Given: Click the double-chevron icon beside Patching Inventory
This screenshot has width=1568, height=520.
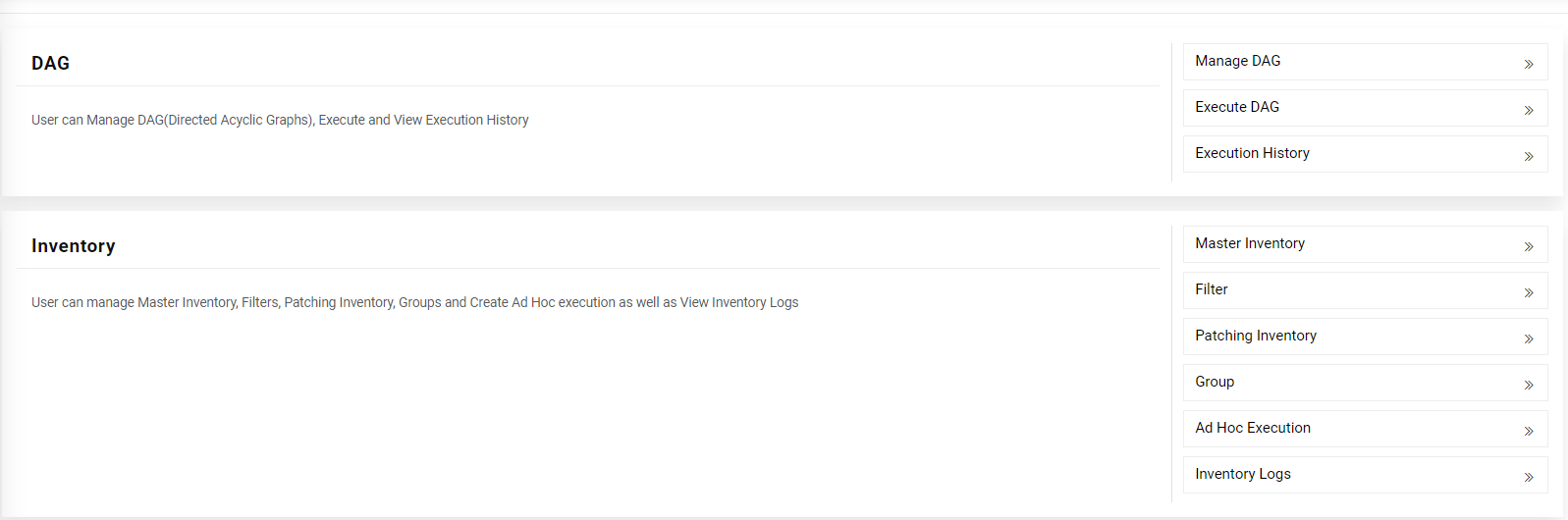Looking at the screenshot, I should [1529, 338].
